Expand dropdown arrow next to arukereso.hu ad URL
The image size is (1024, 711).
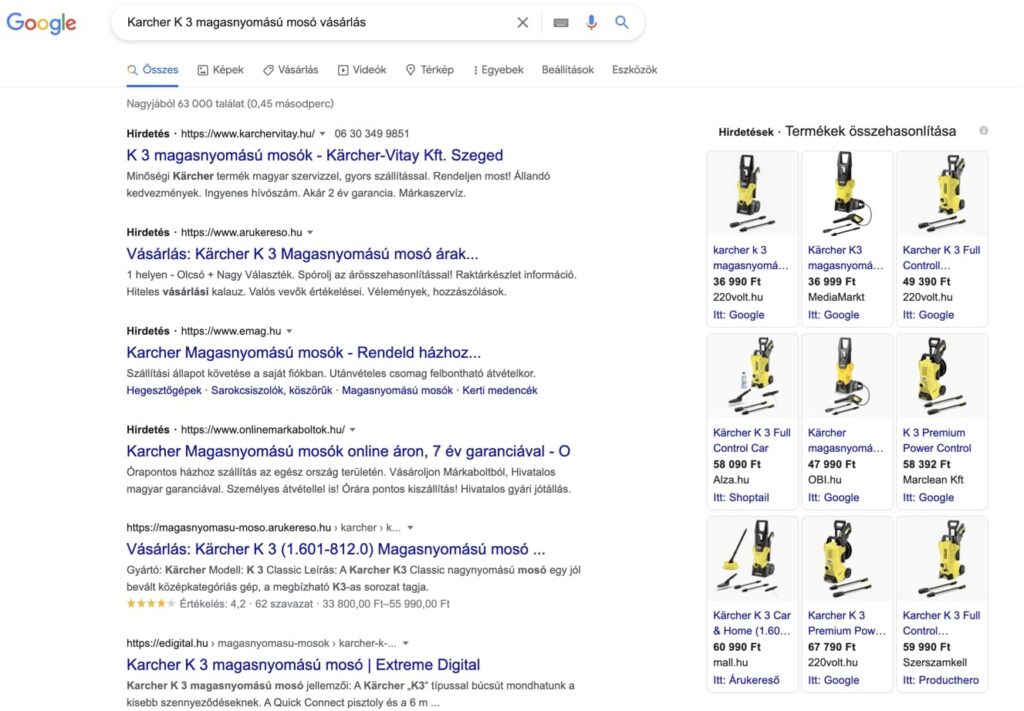tap(310, 232)
